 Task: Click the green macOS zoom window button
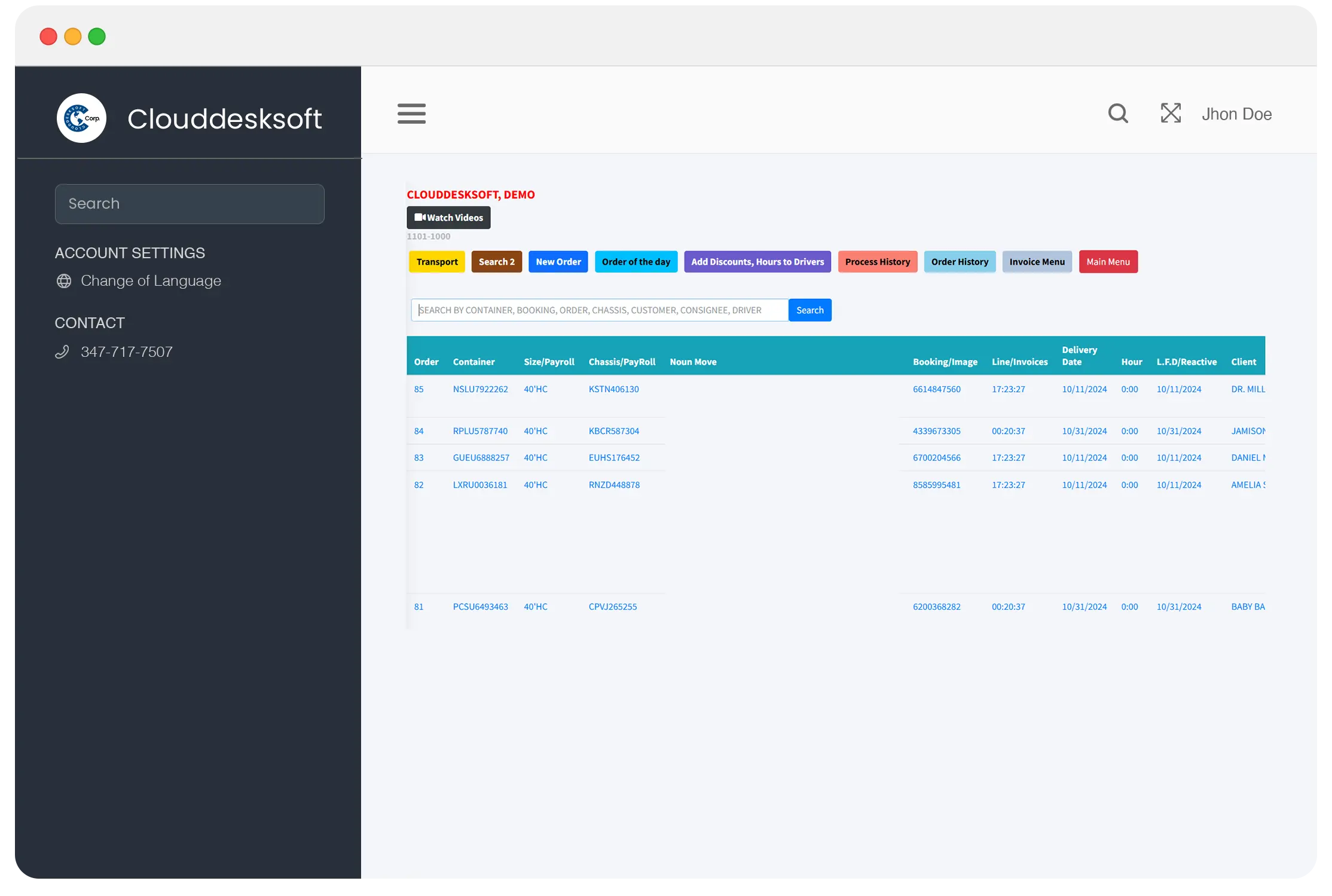pos(97,36)
